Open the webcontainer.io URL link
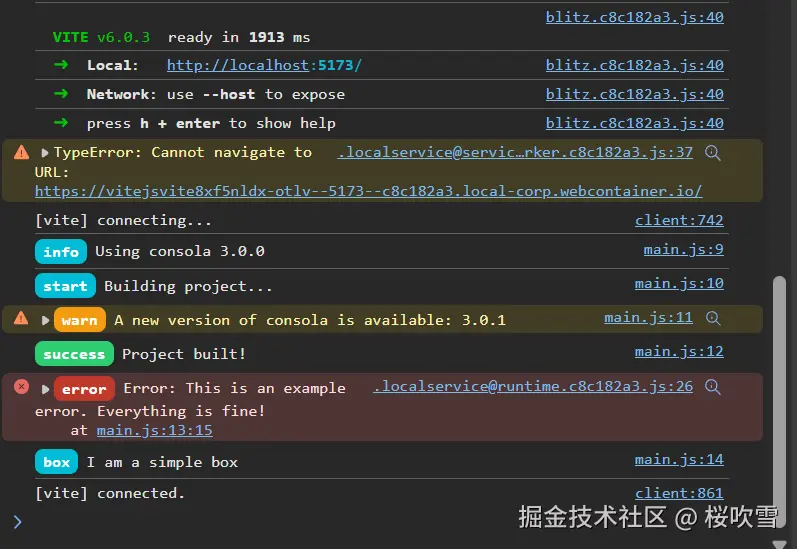 [368, 191]
